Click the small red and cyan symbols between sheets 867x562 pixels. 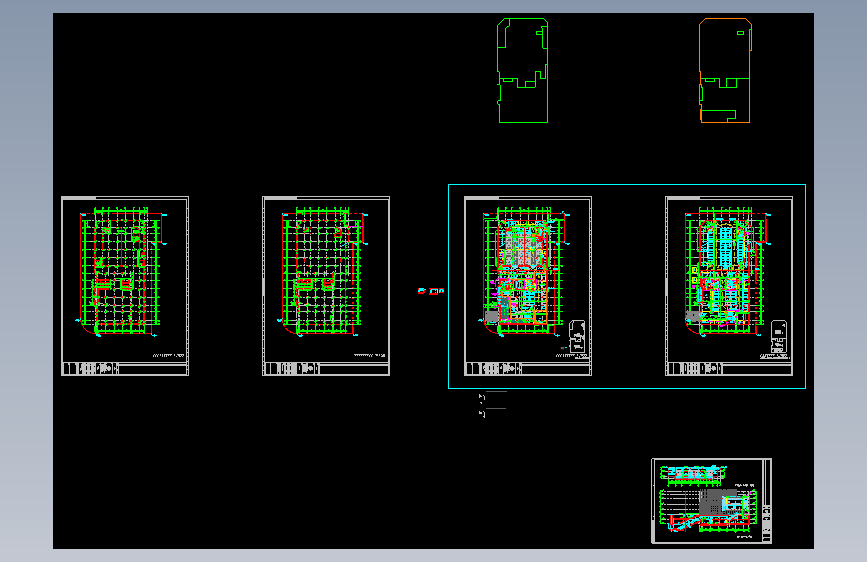(431, 291)
